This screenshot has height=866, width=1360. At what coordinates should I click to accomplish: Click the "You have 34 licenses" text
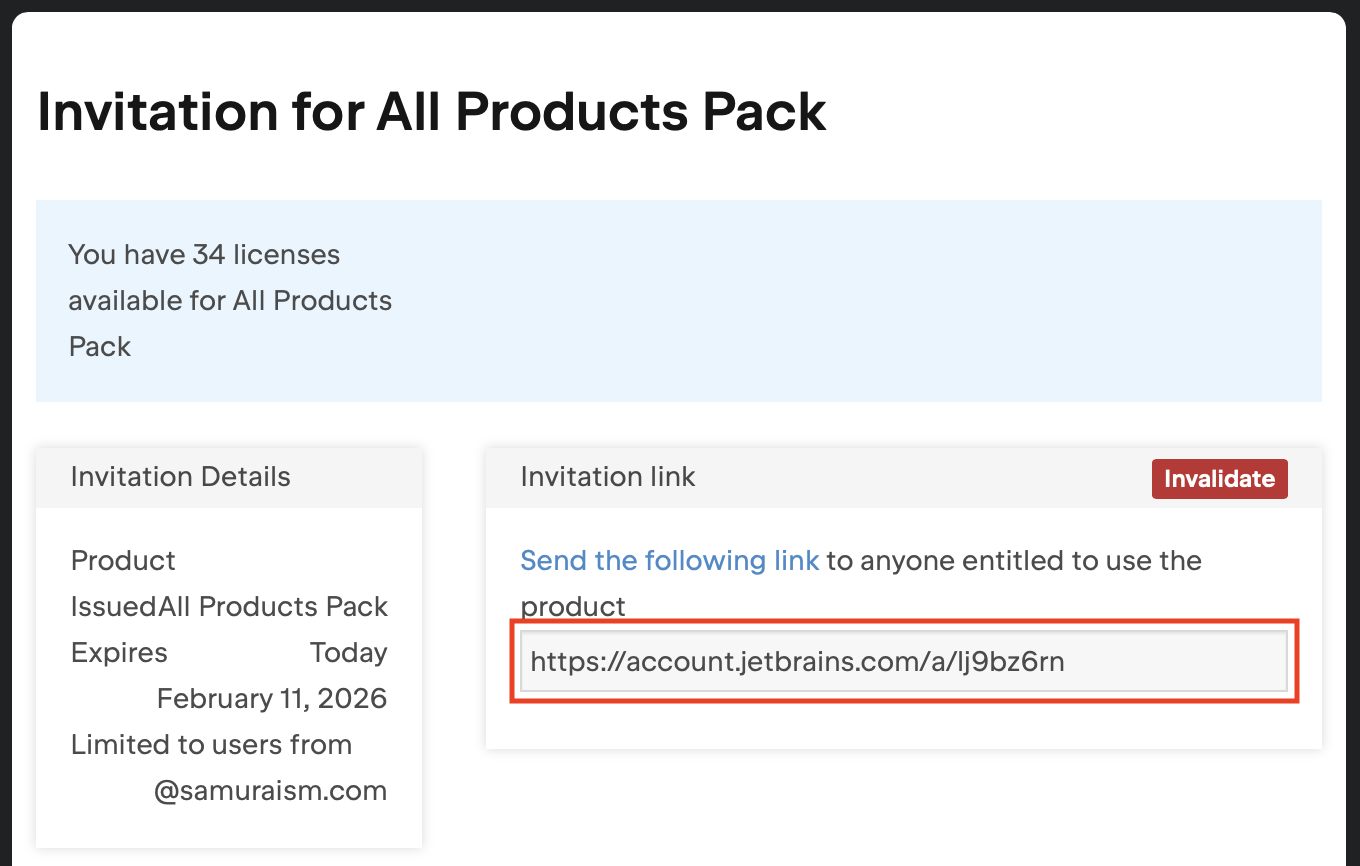point(204,255)
